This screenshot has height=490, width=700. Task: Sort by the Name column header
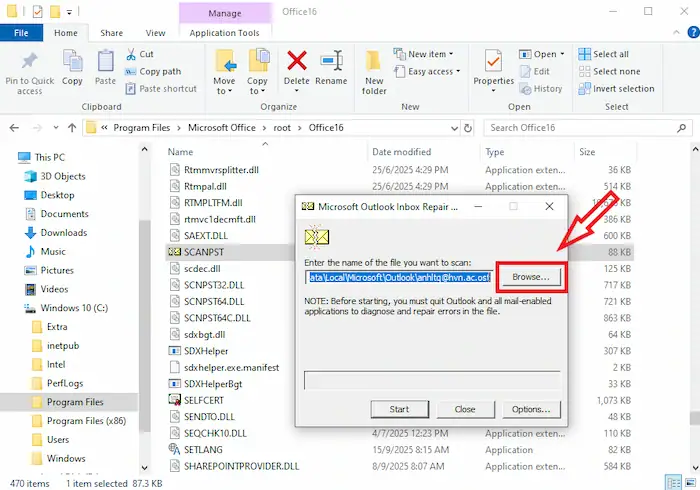coord(180,152)
